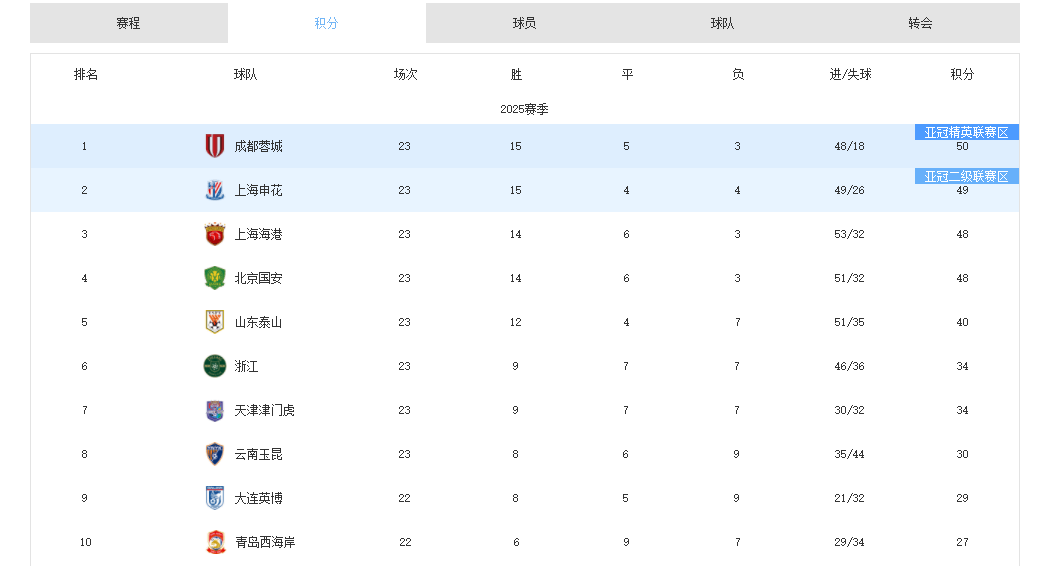Select the Shandong Taishan (山东泰山) team logo
Viewport: 1057px width, 566px height.
click(x=215, y=322)
